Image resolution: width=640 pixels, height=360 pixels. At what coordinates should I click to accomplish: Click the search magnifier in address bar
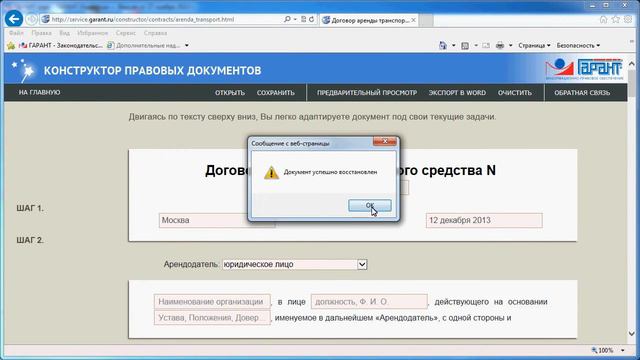click(287, 19)
